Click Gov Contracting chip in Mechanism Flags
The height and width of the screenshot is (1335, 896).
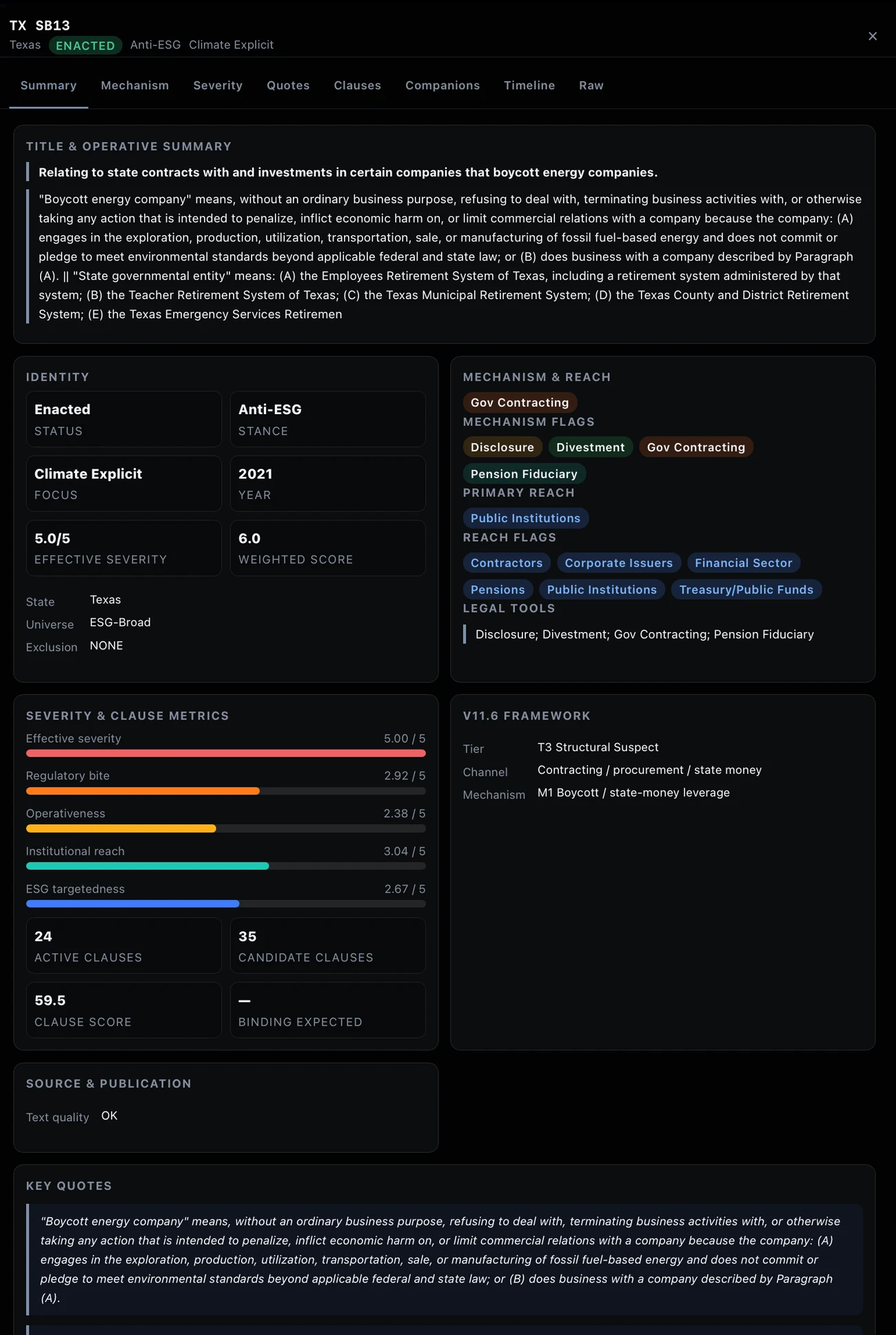point(696,447)
